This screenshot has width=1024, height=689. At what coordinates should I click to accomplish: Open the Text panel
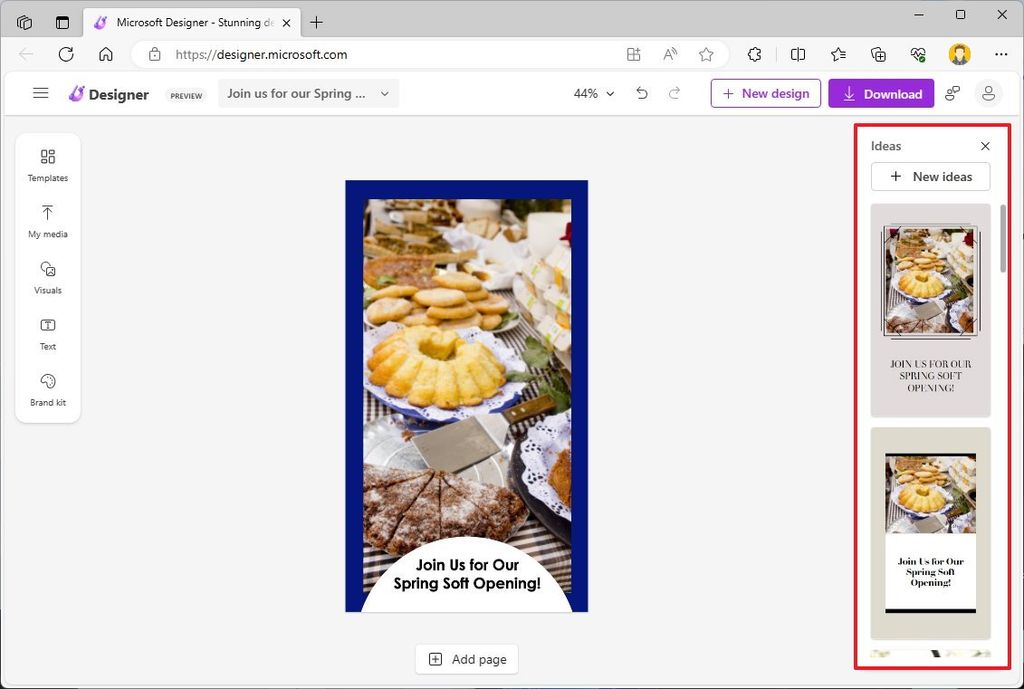pos(47,334)
